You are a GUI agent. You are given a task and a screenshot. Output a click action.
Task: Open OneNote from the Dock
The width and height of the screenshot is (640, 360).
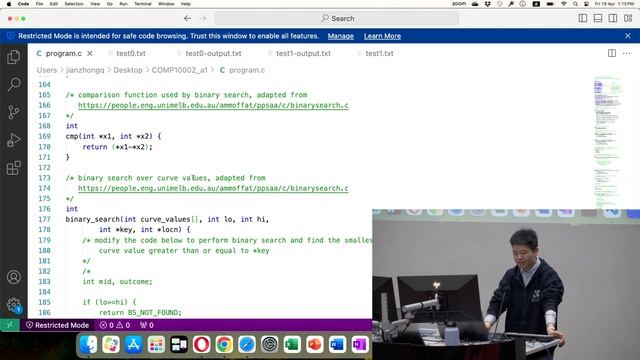(360, 344)
